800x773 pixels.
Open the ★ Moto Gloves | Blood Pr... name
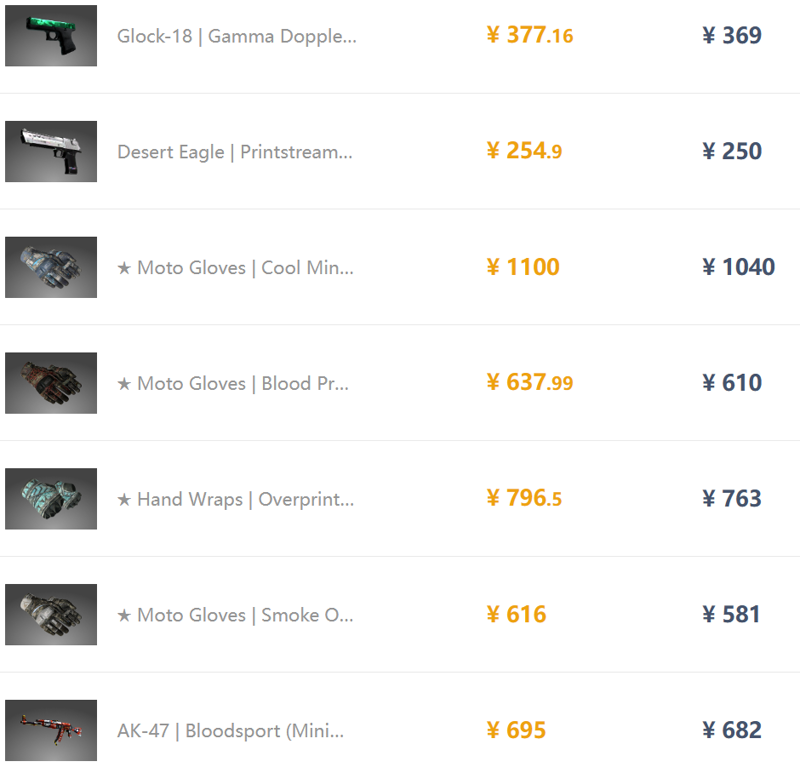coord(233,384)
